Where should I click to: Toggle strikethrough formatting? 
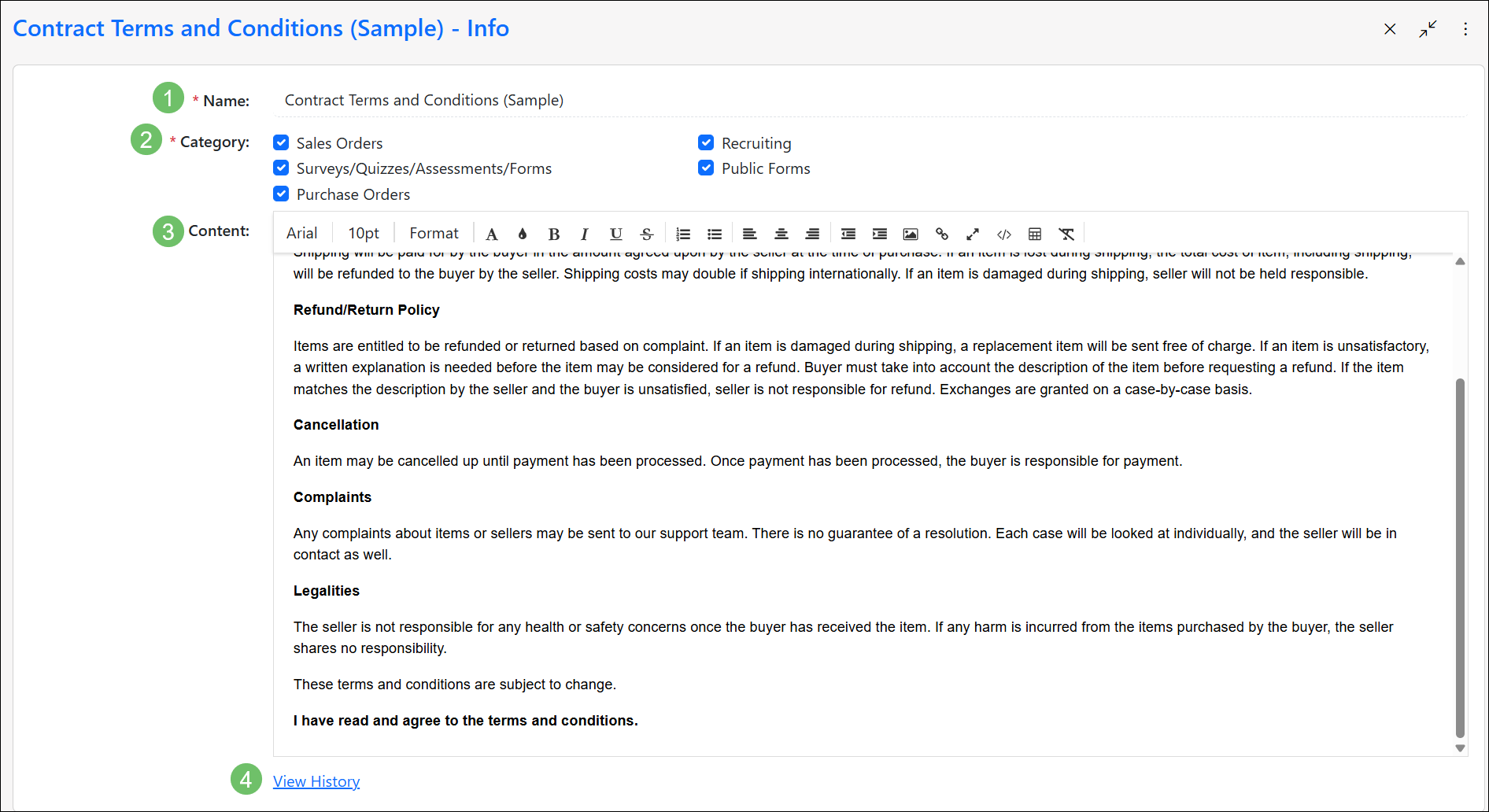[647, 234]
